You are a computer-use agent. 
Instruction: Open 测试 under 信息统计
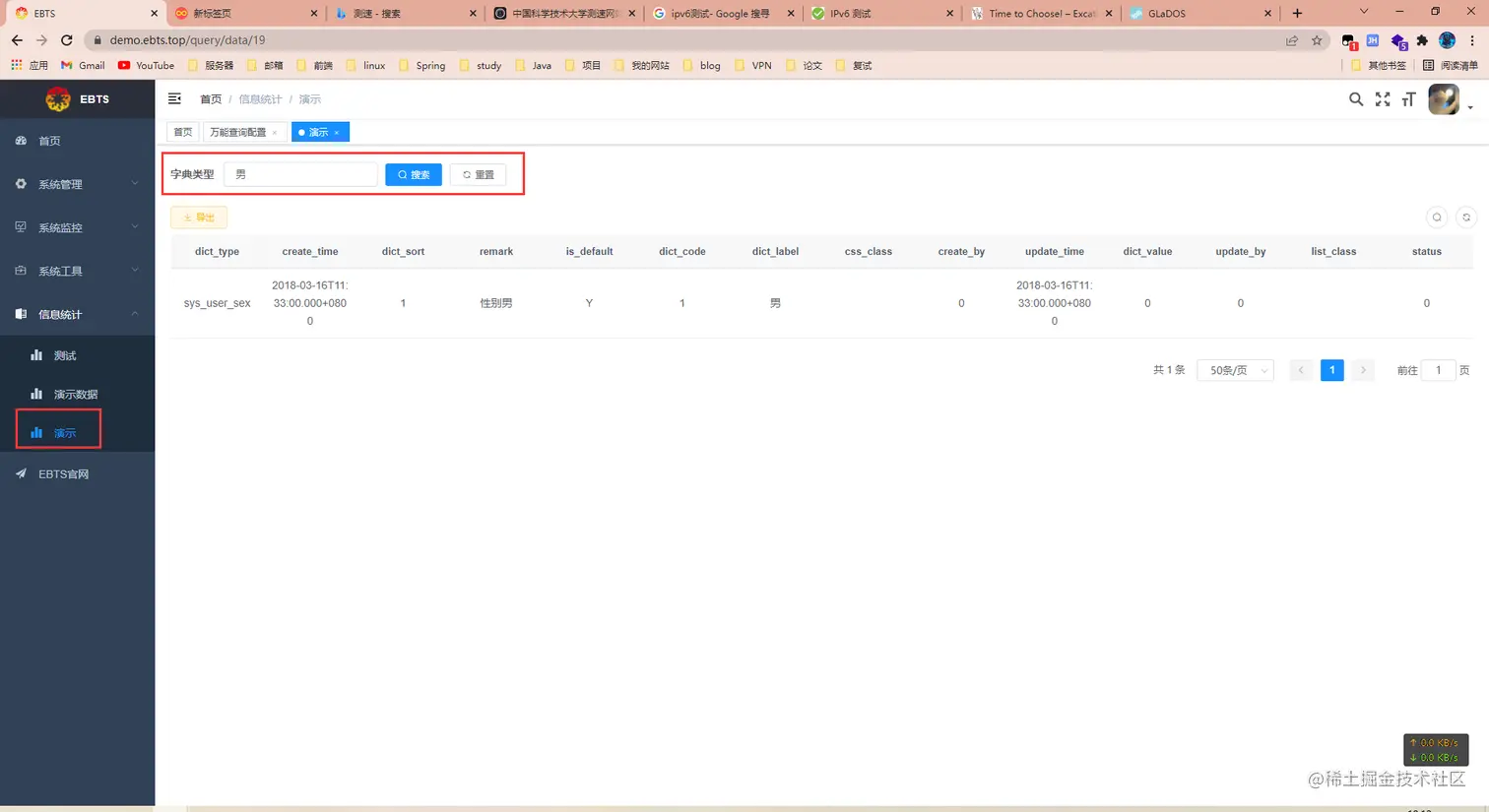point(77,355)
